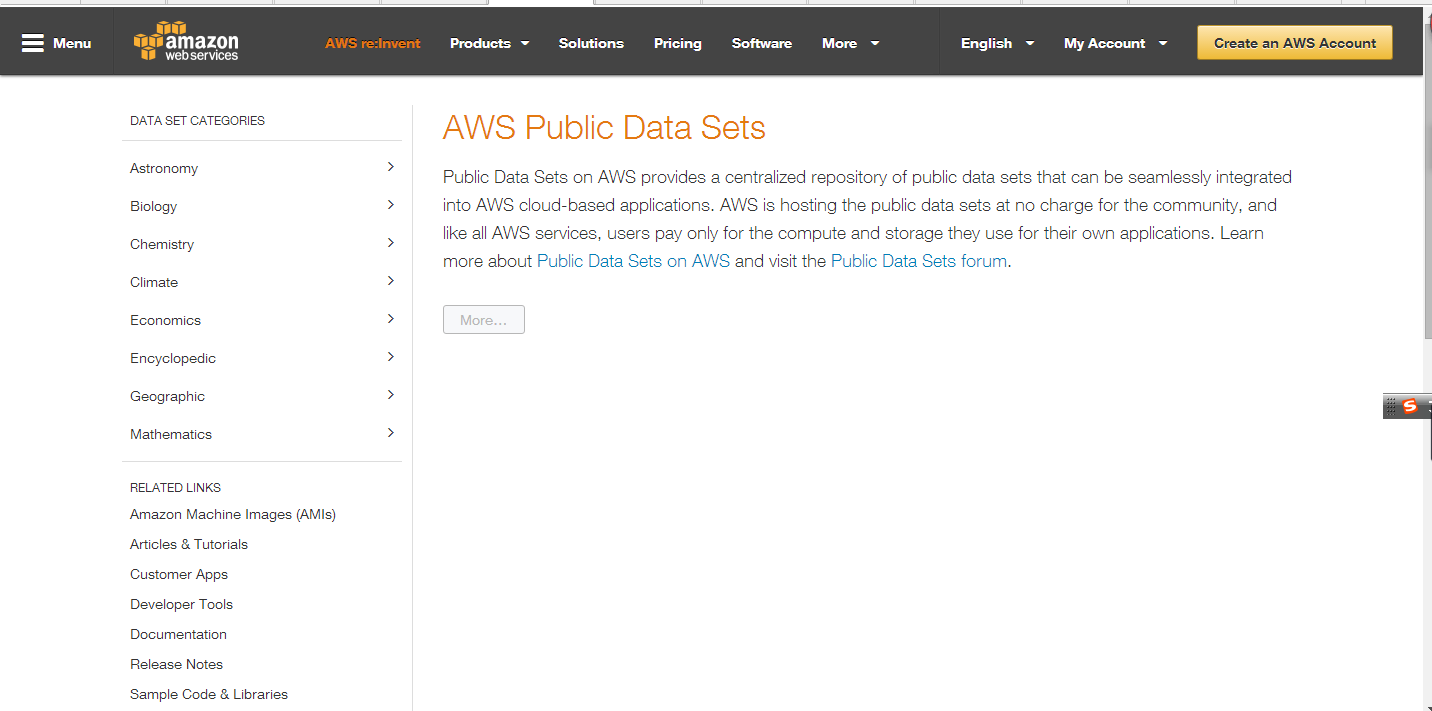Image resolution: width=1432 pixels, height=711 pixels.
Task: Select the Chemistry category
Action: (162, 244)
